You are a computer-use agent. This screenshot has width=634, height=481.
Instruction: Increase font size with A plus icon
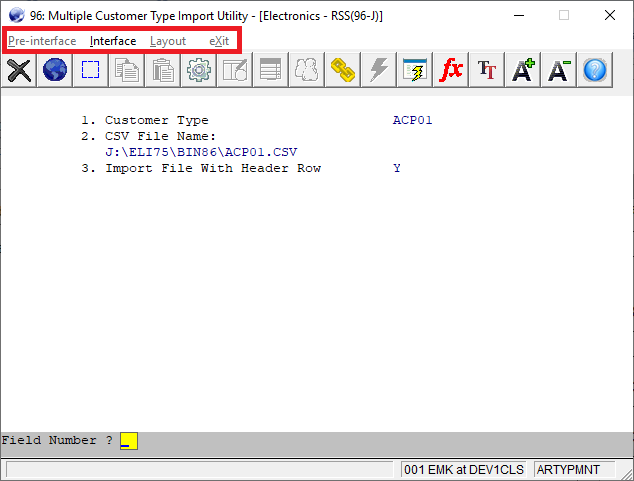(x=522, y=70)
